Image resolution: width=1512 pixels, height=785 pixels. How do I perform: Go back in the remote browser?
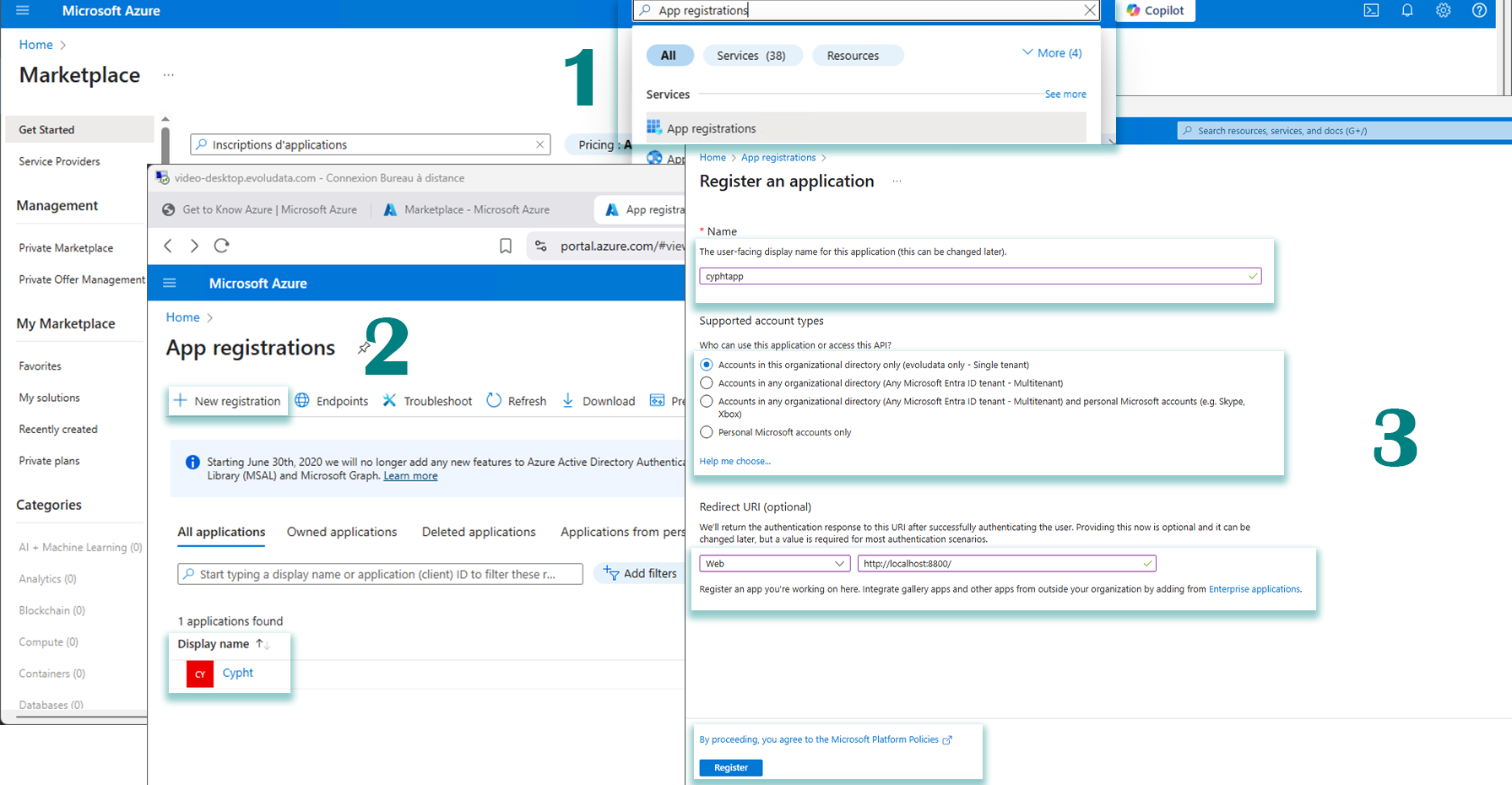pos(168,246)
